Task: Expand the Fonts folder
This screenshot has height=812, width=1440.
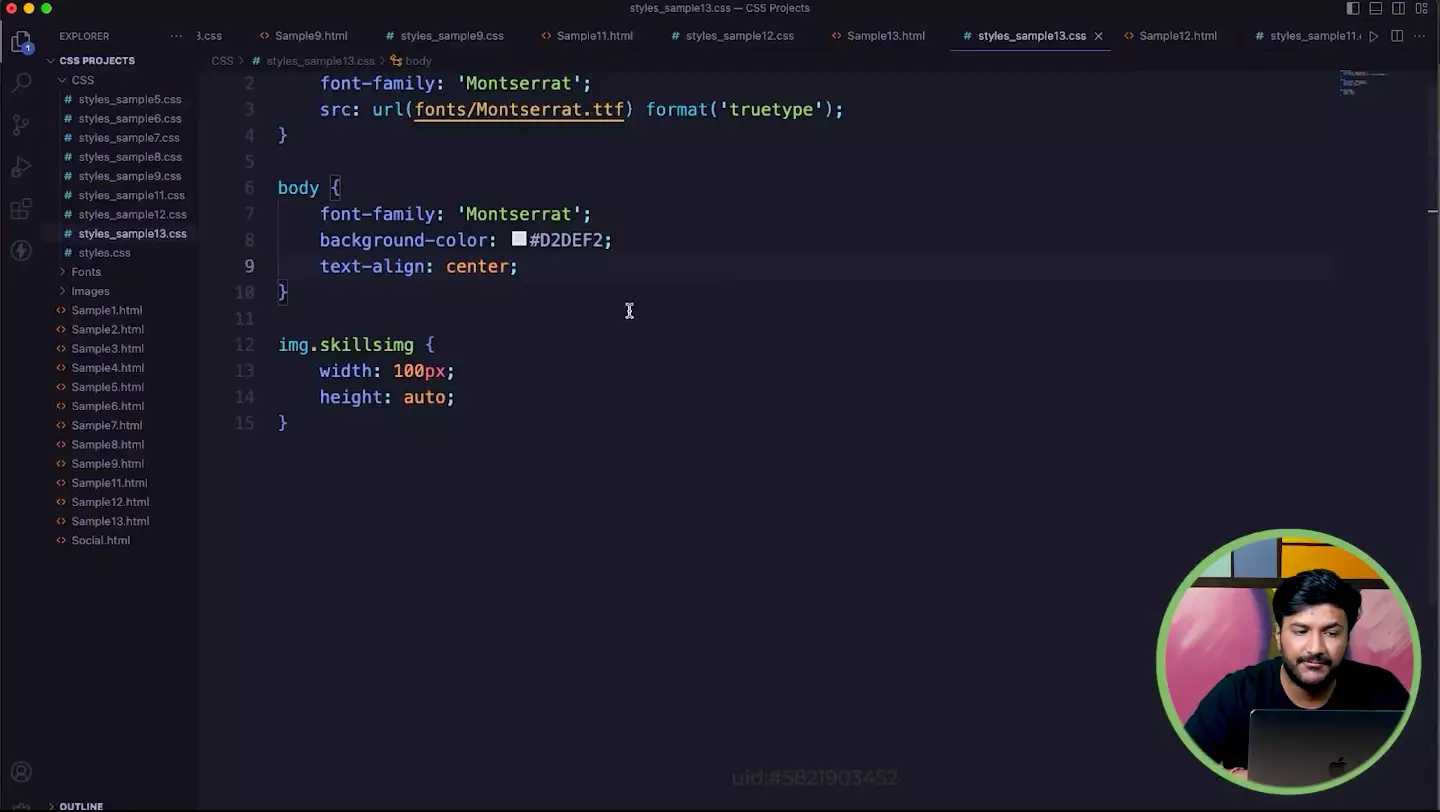Action: tap(85, 272)
